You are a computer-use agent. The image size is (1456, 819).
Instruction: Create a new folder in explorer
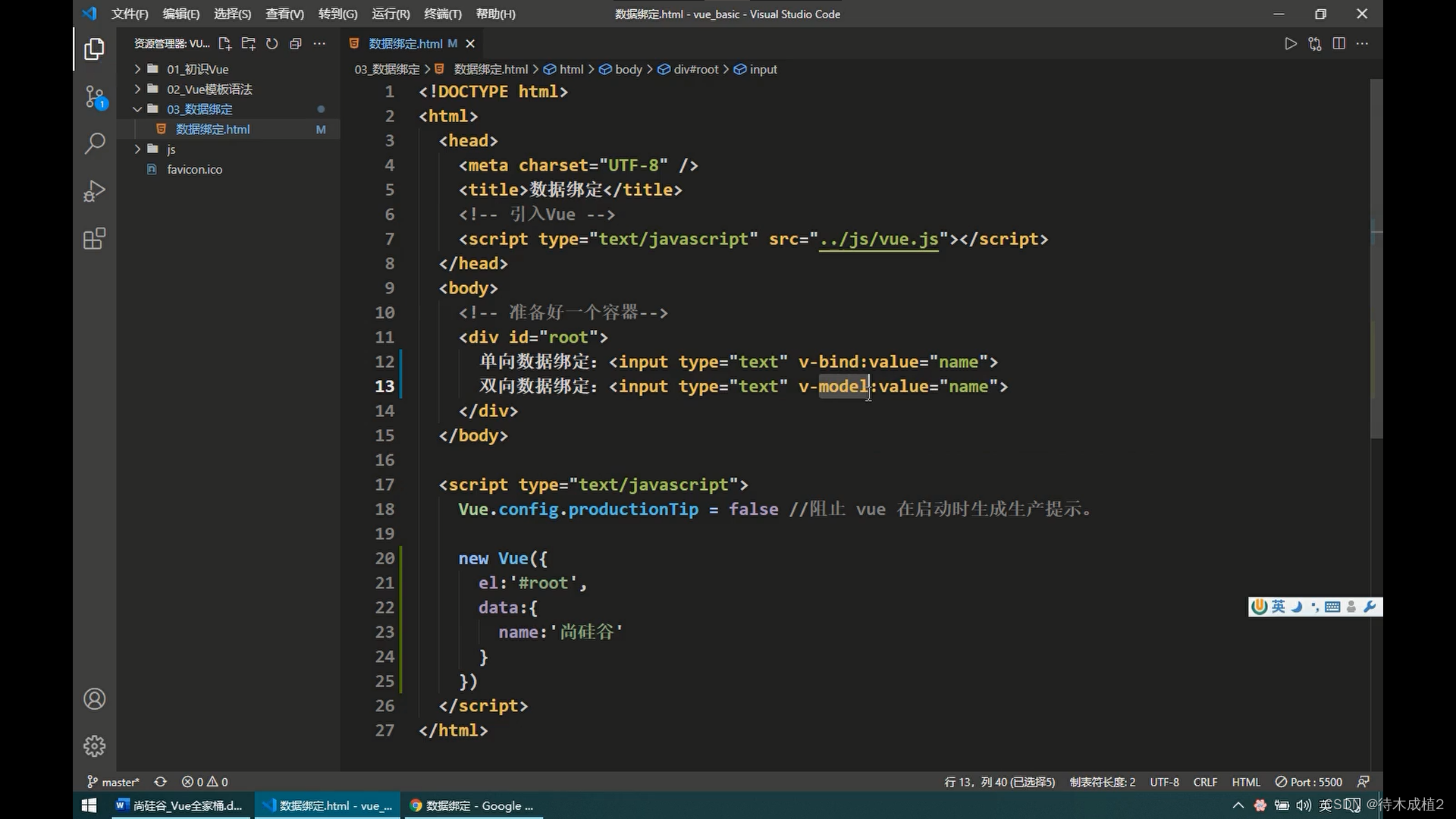coord(248,44)
